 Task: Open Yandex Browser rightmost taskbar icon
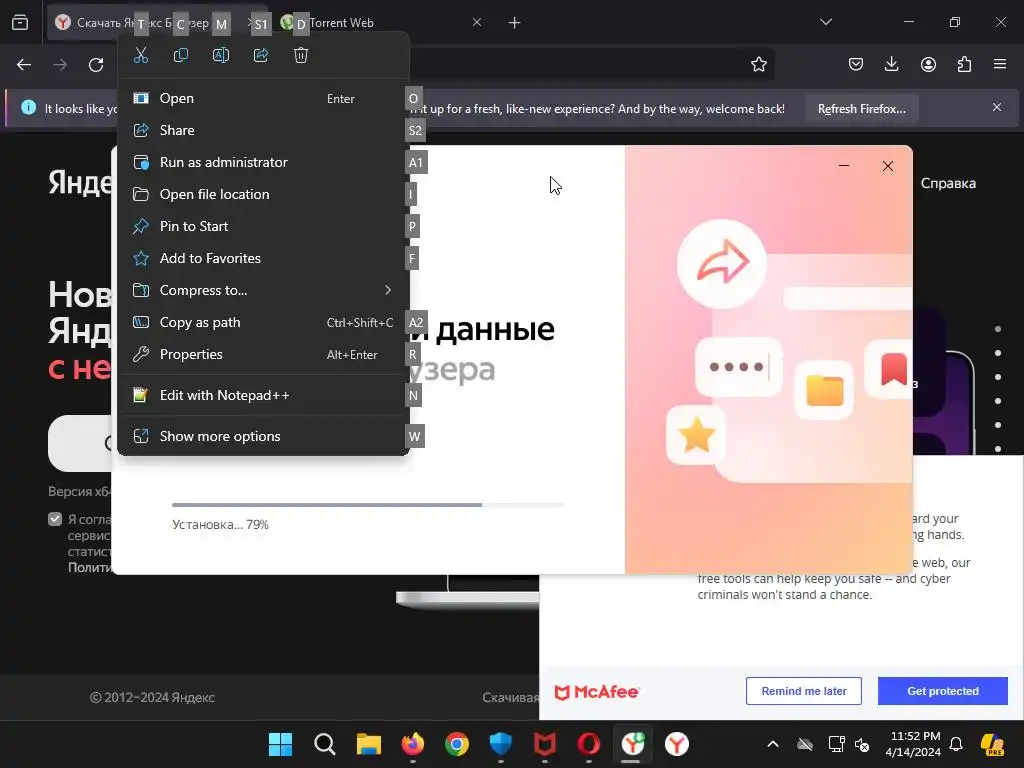tap(677, 744)
